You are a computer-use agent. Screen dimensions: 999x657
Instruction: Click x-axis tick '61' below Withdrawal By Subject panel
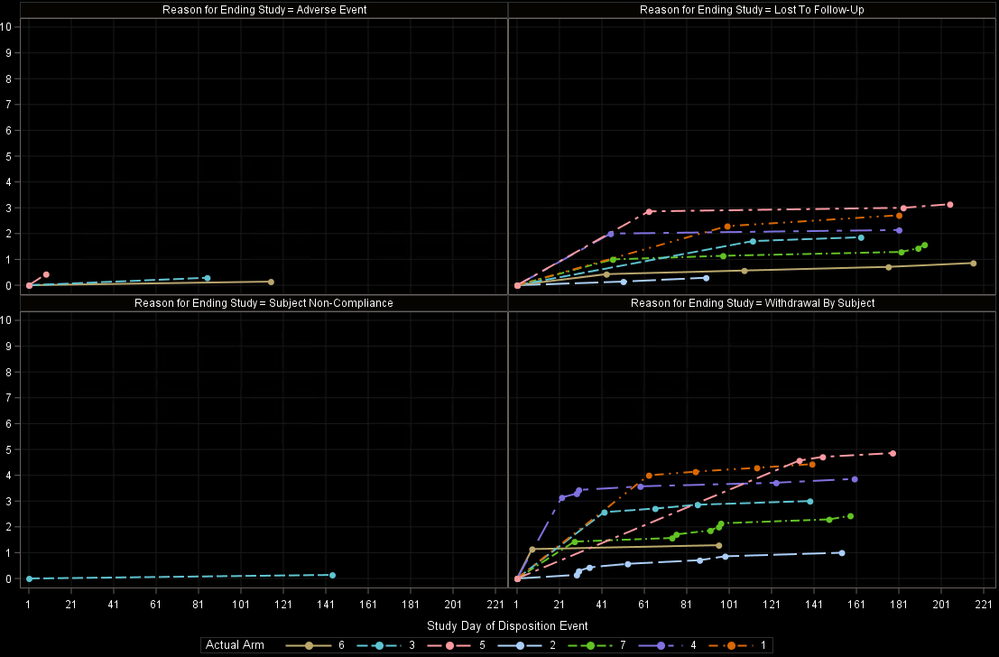[x=644, y=604]
